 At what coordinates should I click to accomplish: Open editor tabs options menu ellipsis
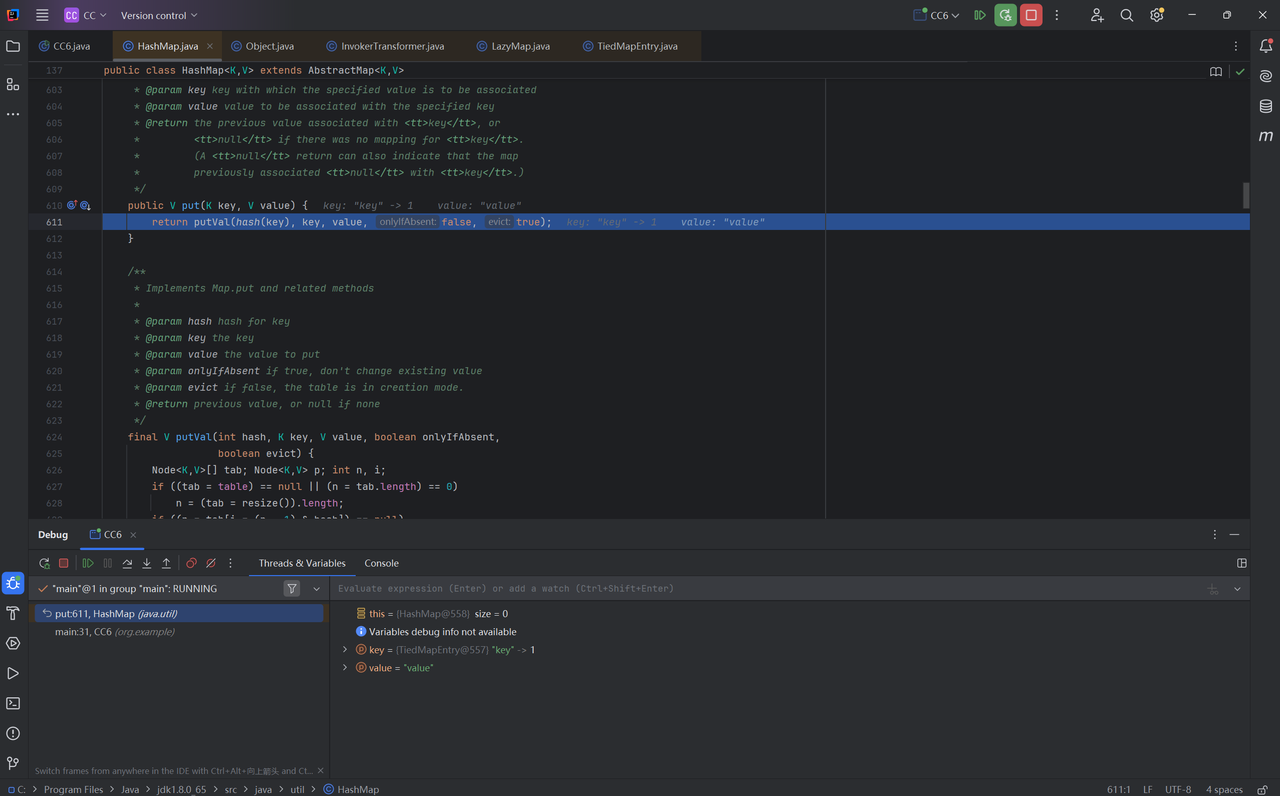1236,46
